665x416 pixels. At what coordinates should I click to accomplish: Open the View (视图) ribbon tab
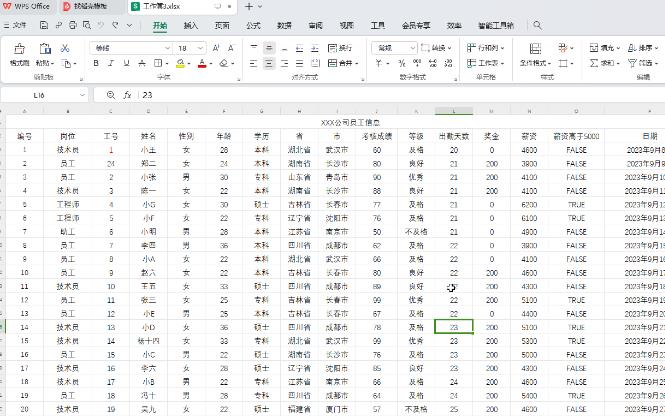point(346,25)
